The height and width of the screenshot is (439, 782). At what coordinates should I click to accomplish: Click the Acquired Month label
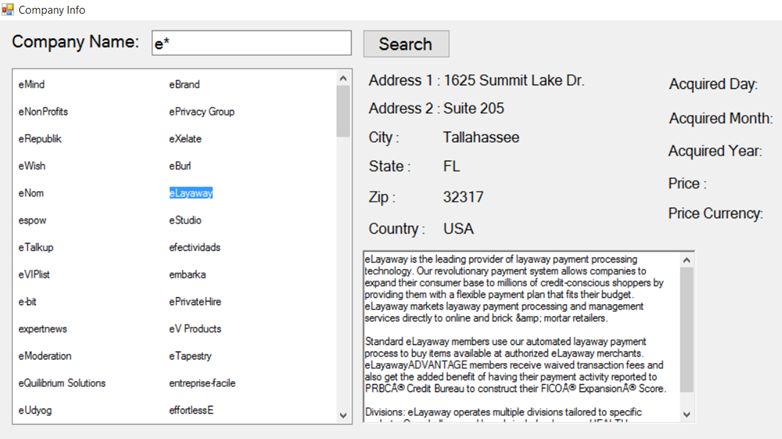click(x=721, y=118)
